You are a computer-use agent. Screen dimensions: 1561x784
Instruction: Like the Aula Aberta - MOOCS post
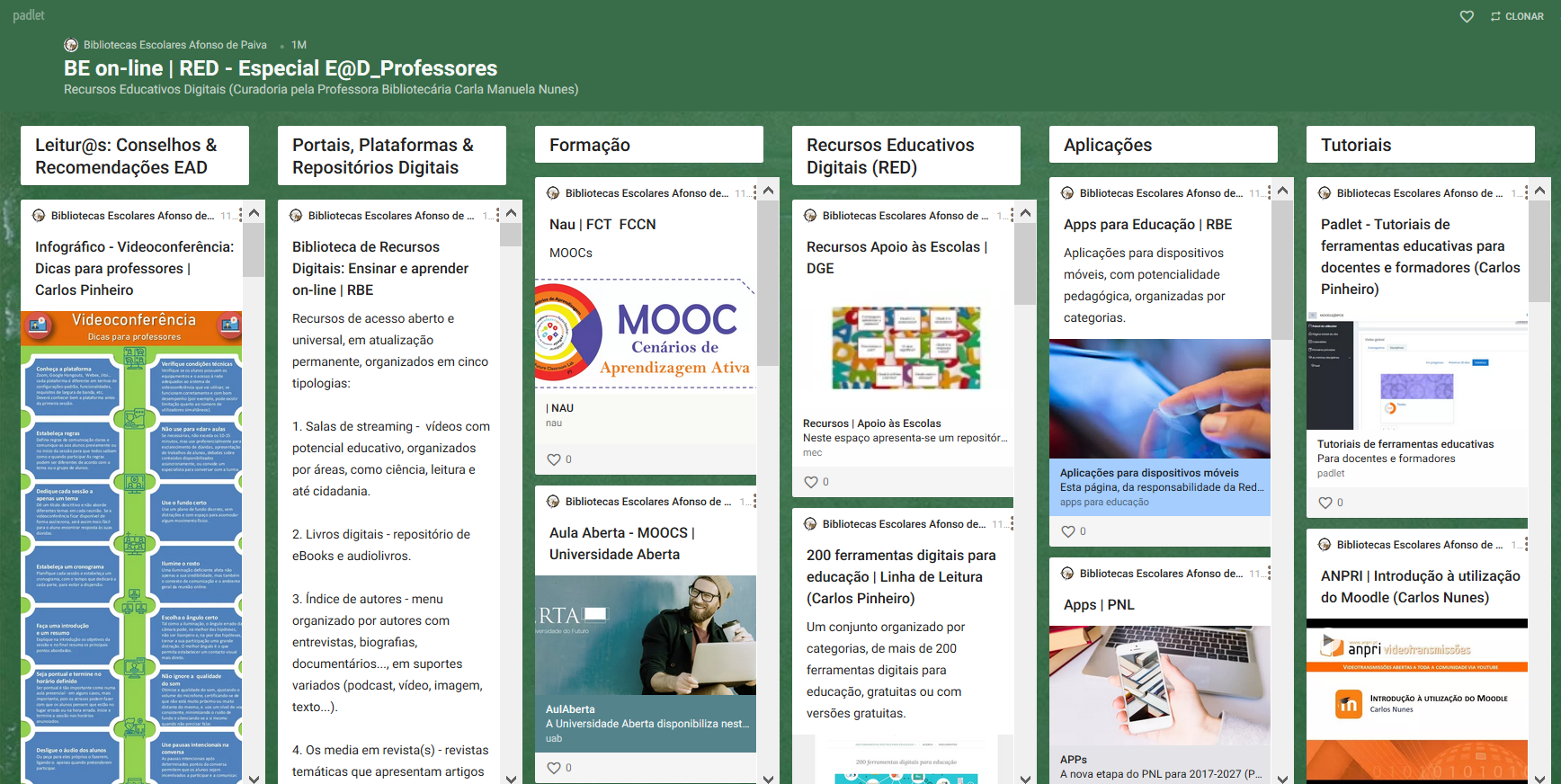[x=554, y=768]
